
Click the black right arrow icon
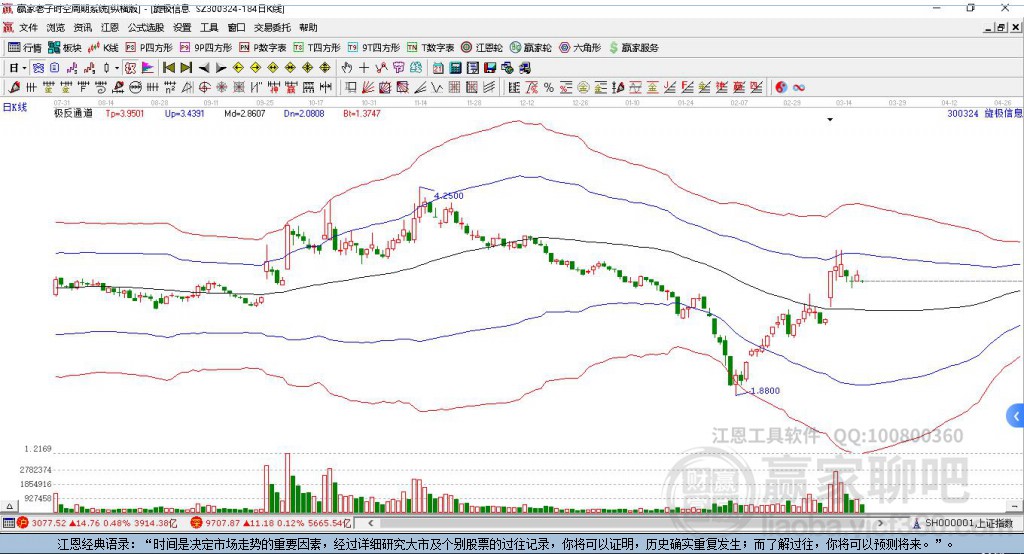[x=221, y=68]
